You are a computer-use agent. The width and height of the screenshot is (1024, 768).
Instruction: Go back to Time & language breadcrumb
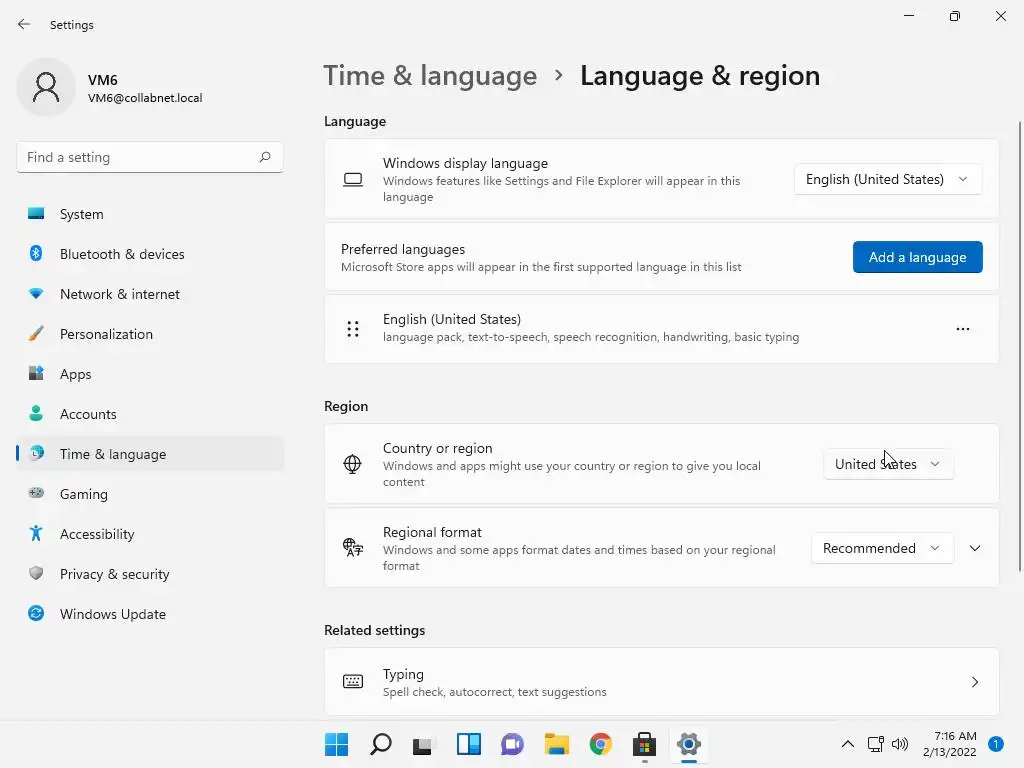[x=430, y=76]
